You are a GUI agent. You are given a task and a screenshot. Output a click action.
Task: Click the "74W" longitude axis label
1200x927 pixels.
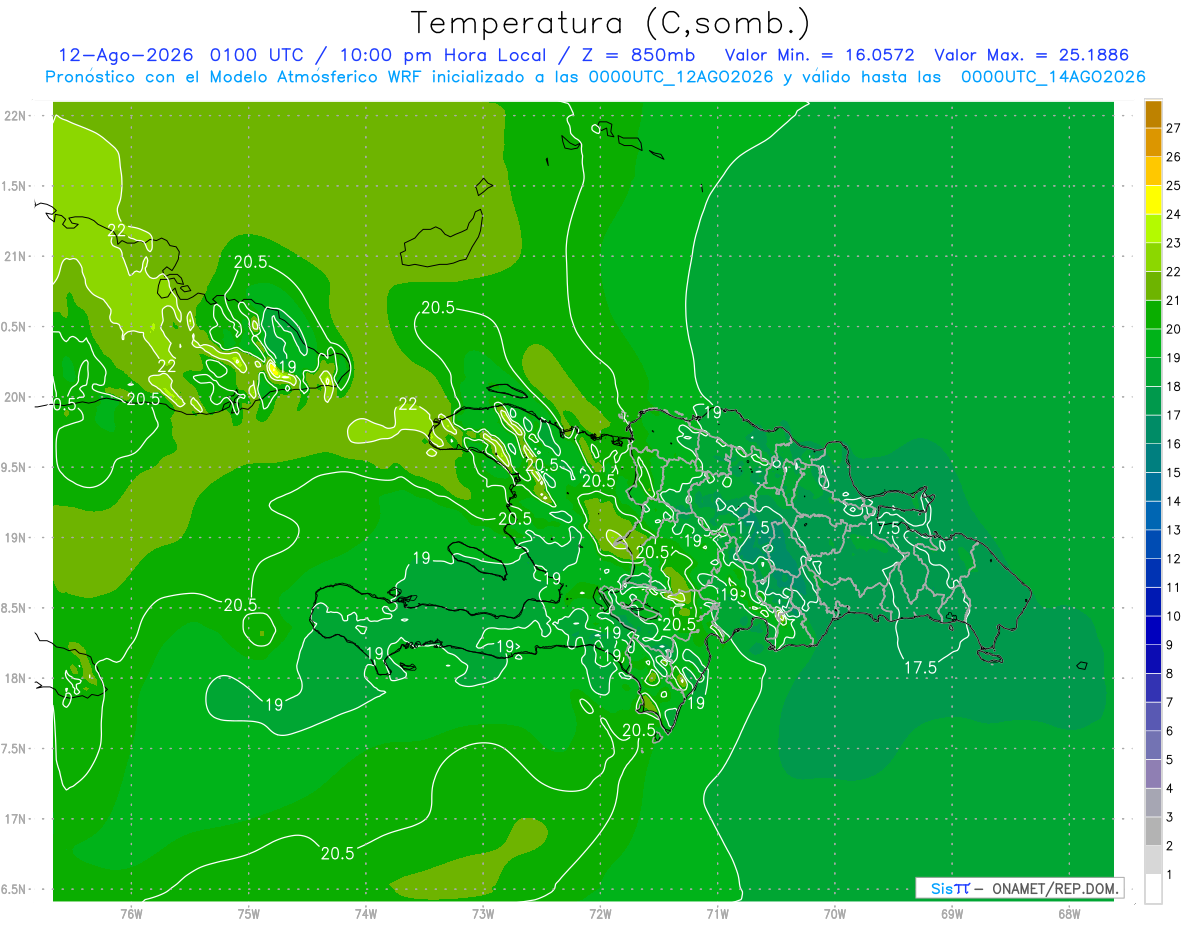tap(366, 913)
